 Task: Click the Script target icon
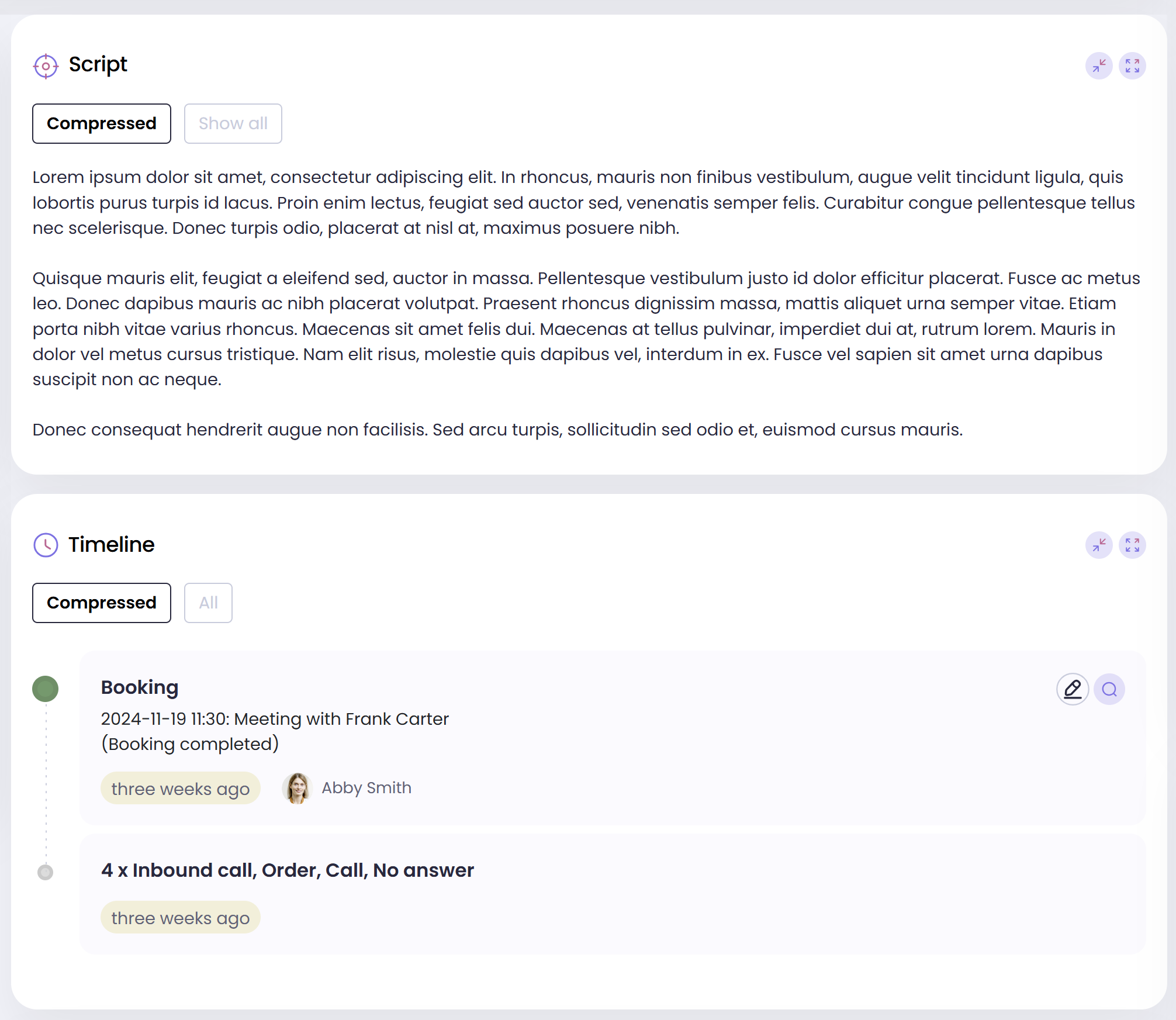click(46, 66)
